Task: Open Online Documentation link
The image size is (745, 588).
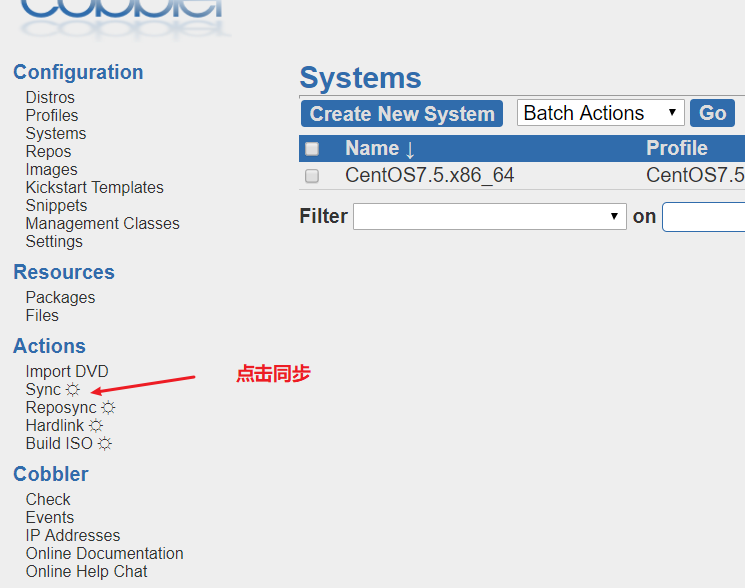Action: pyautogui.click(x=104, y=554)
